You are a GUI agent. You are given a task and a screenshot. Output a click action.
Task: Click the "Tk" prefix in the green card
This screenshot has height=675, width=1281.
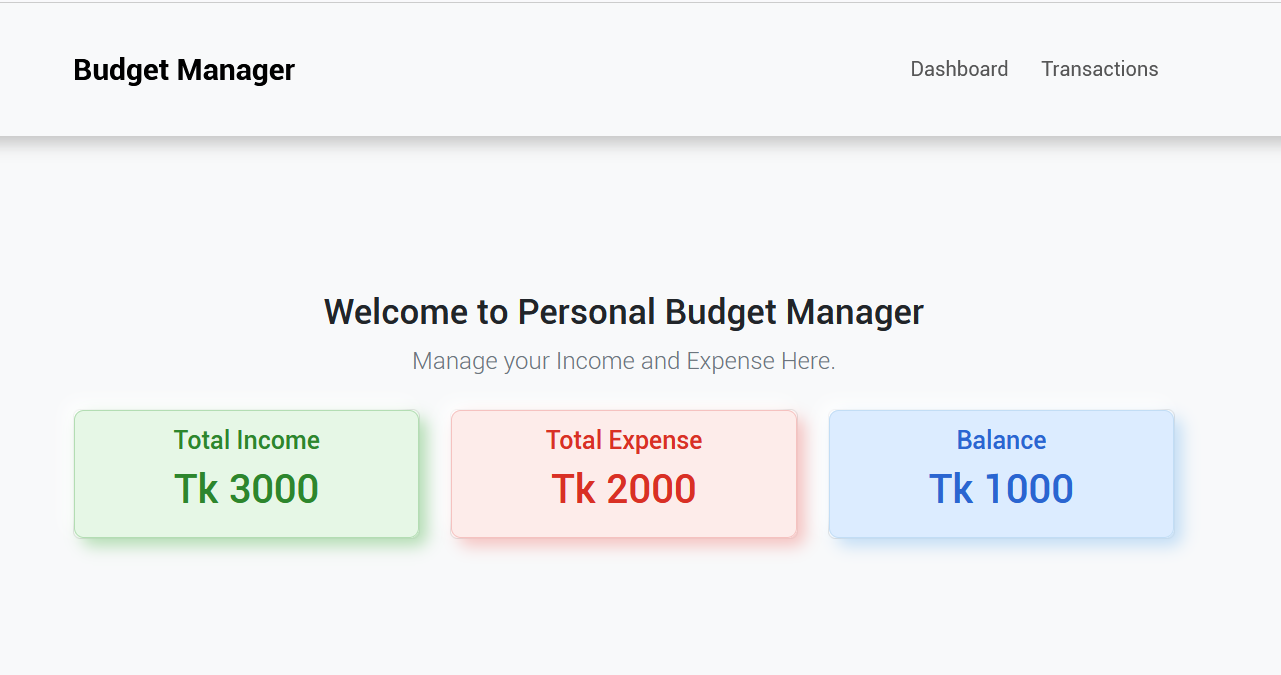[196, 489]
